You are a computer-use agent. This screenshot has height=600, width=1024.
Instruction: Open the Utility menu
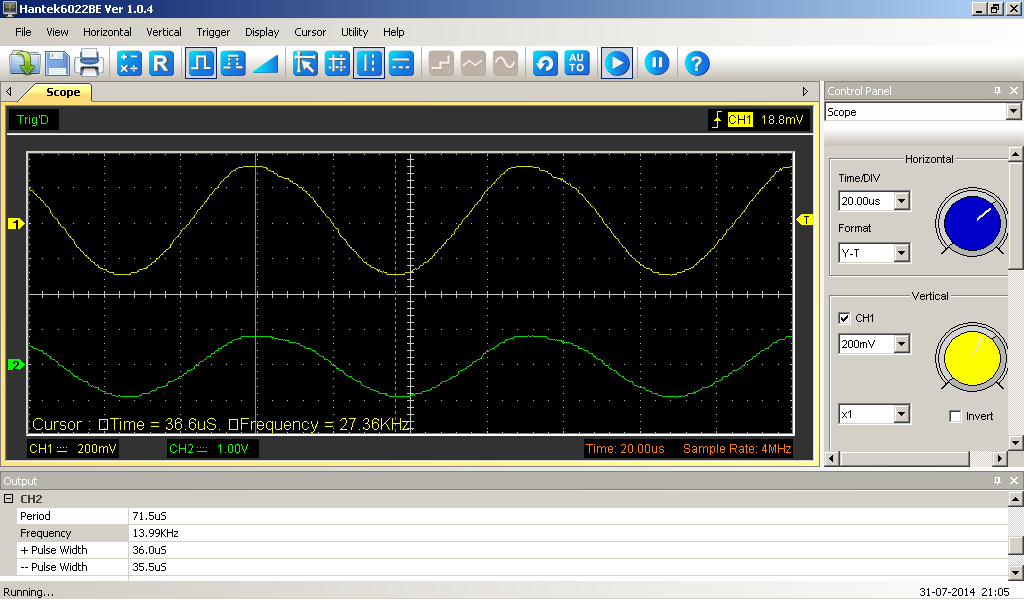(x=354, y=32)
